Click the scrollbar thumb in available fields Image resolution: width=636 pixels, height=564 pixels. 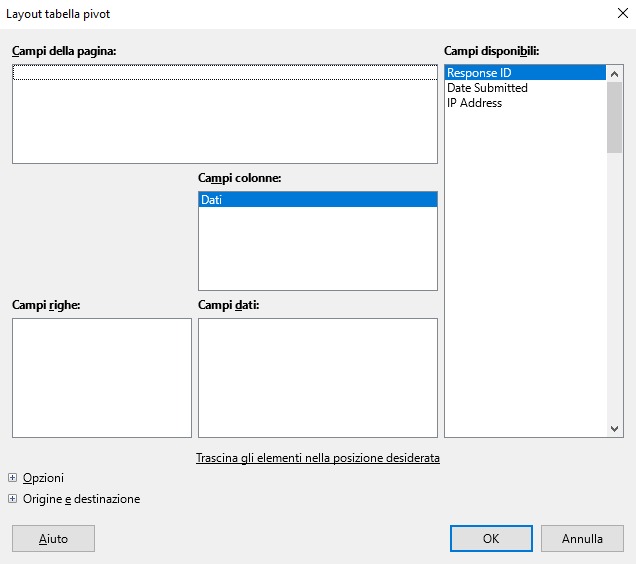(614, 117)
